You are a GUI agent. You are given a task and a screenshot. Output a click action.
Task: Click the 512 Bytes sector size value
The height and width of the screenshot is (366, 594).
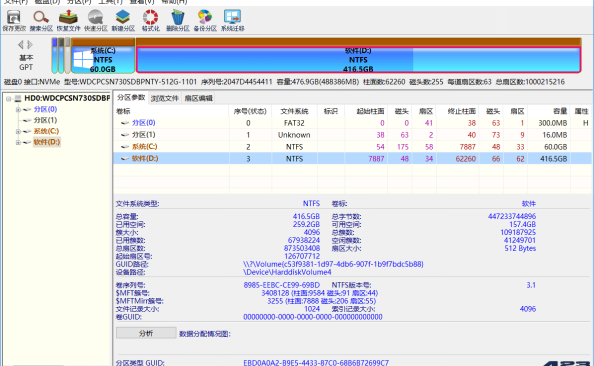pos(520,248)
